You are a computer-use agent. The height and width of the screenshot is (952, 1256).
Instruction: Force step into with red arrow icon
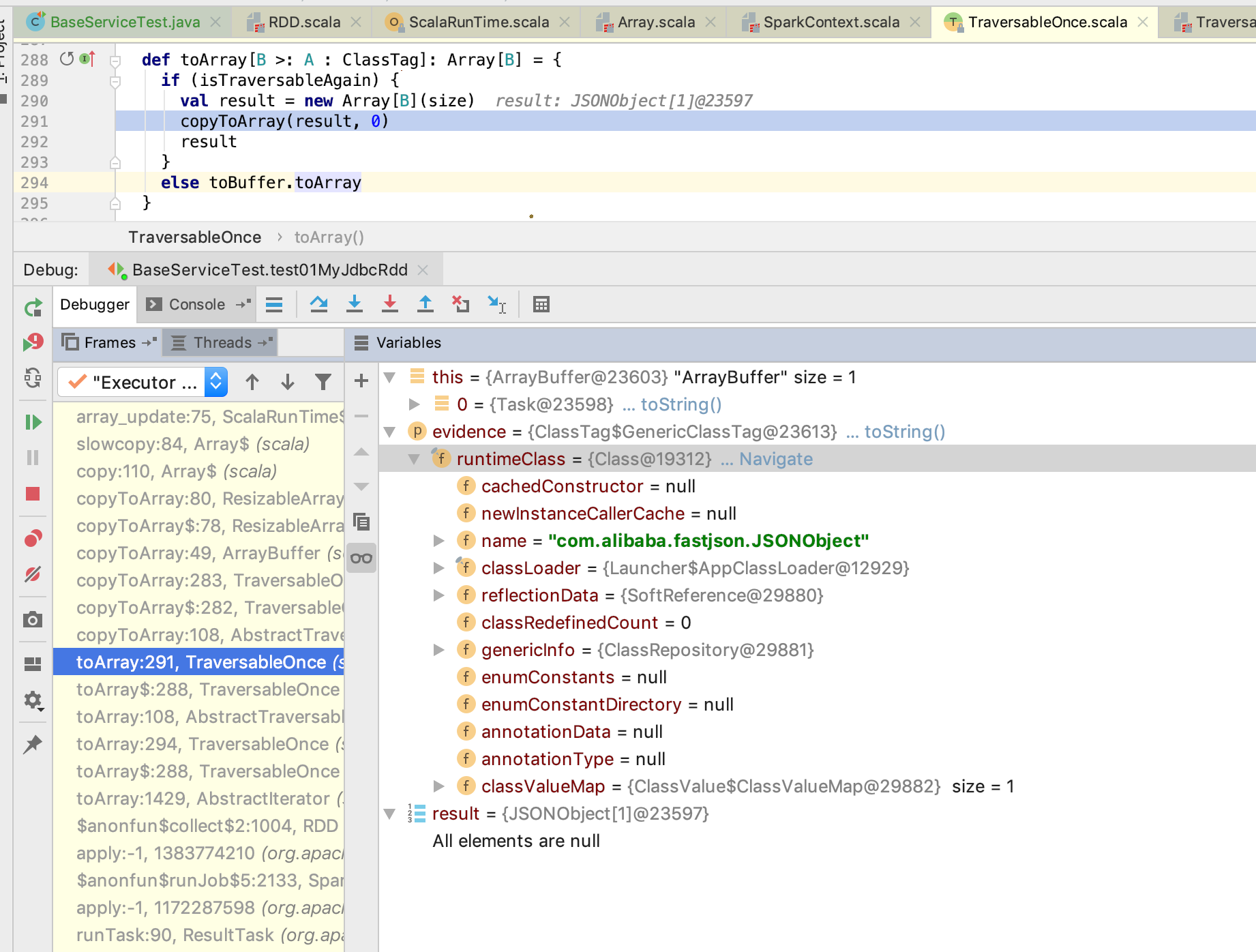click(390, 304)
